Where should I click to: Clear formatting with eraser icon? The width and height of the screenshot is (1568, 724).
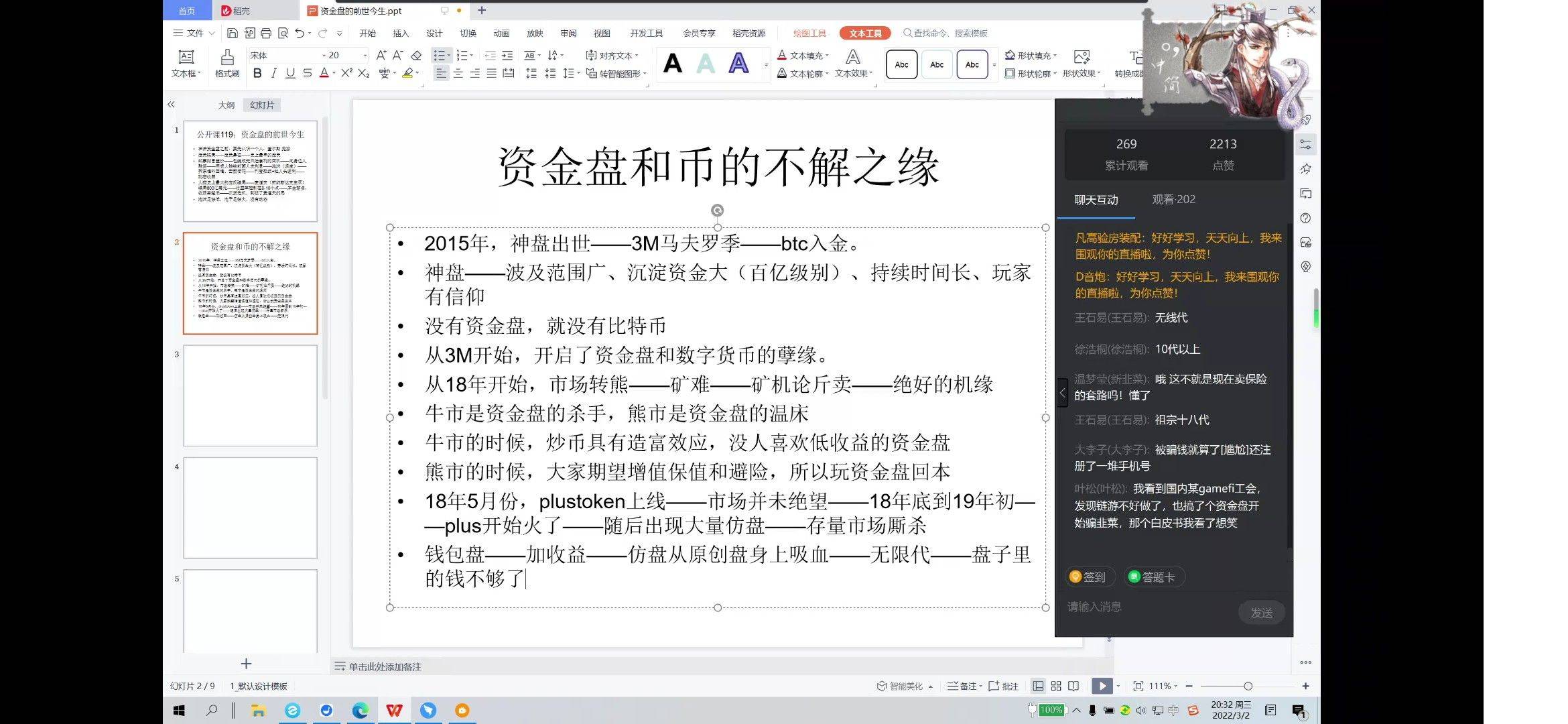[416, 55]
